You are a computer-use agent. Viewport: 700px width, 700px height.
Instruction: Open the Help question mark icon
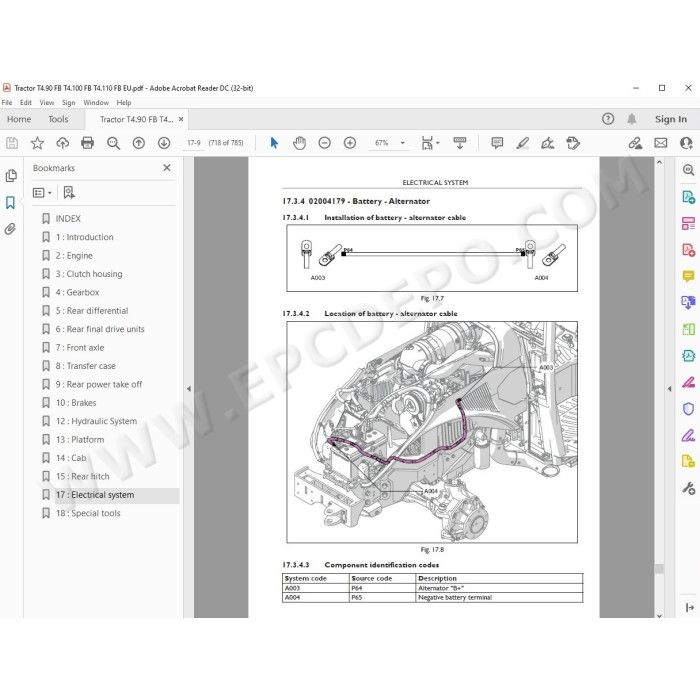pos(608,119)
